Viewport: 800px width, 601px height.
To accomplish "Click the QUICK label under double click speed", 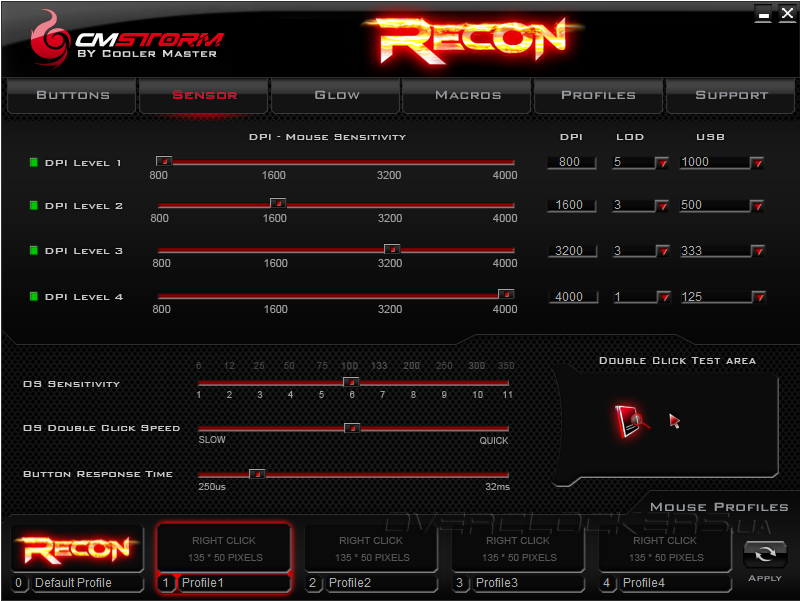I will [493, 440].
